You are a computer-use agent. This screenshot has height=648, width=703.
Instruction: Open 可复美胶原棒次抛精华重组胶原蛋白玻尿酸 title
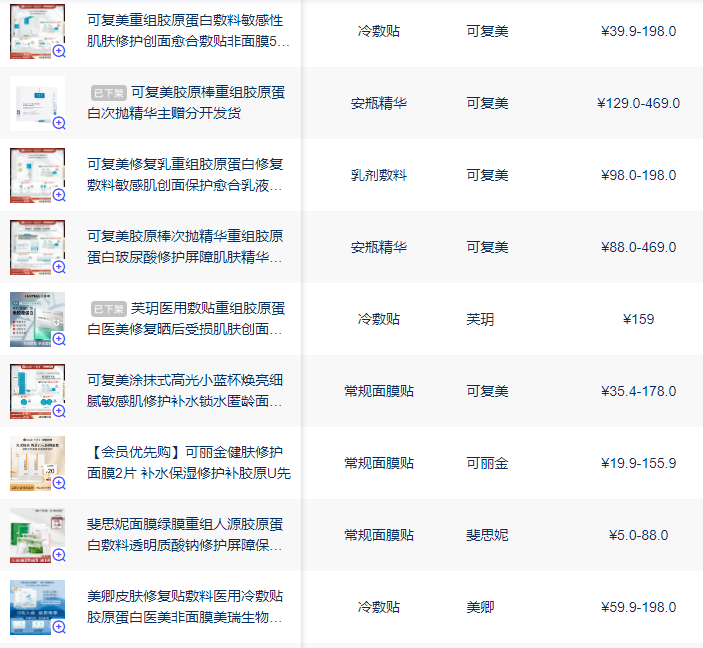click(x=185, y=247)
